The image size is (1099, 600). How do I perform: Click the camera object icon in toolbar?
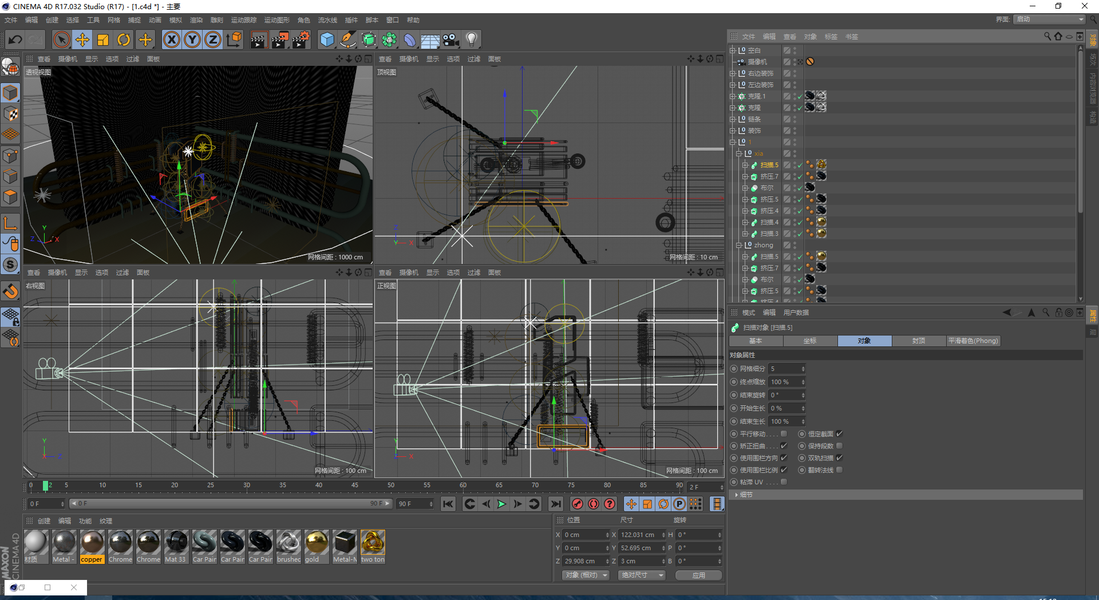[451, 40]
